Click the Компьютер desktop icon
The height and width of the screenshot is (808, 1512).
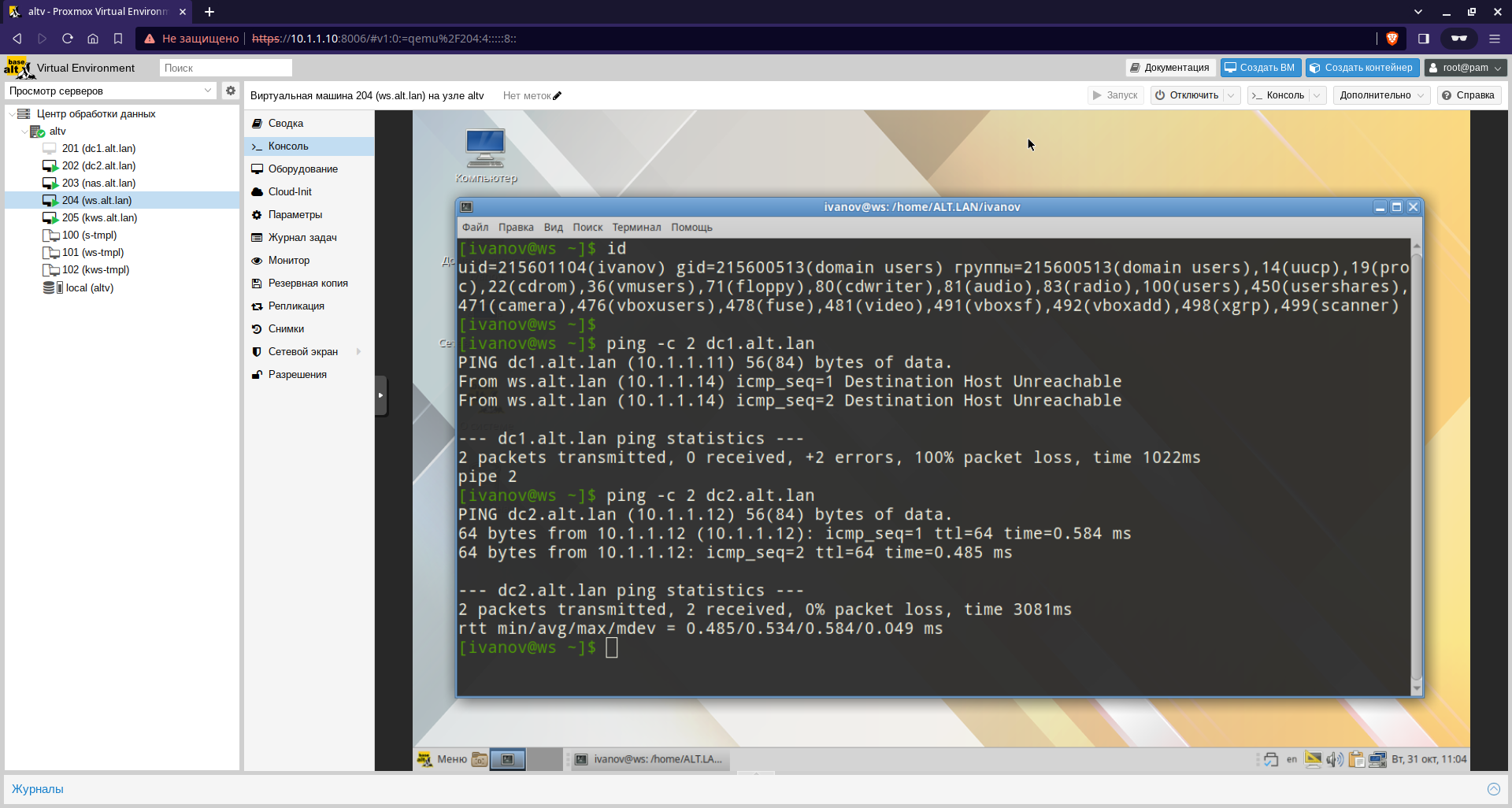(x=486, y=156)
